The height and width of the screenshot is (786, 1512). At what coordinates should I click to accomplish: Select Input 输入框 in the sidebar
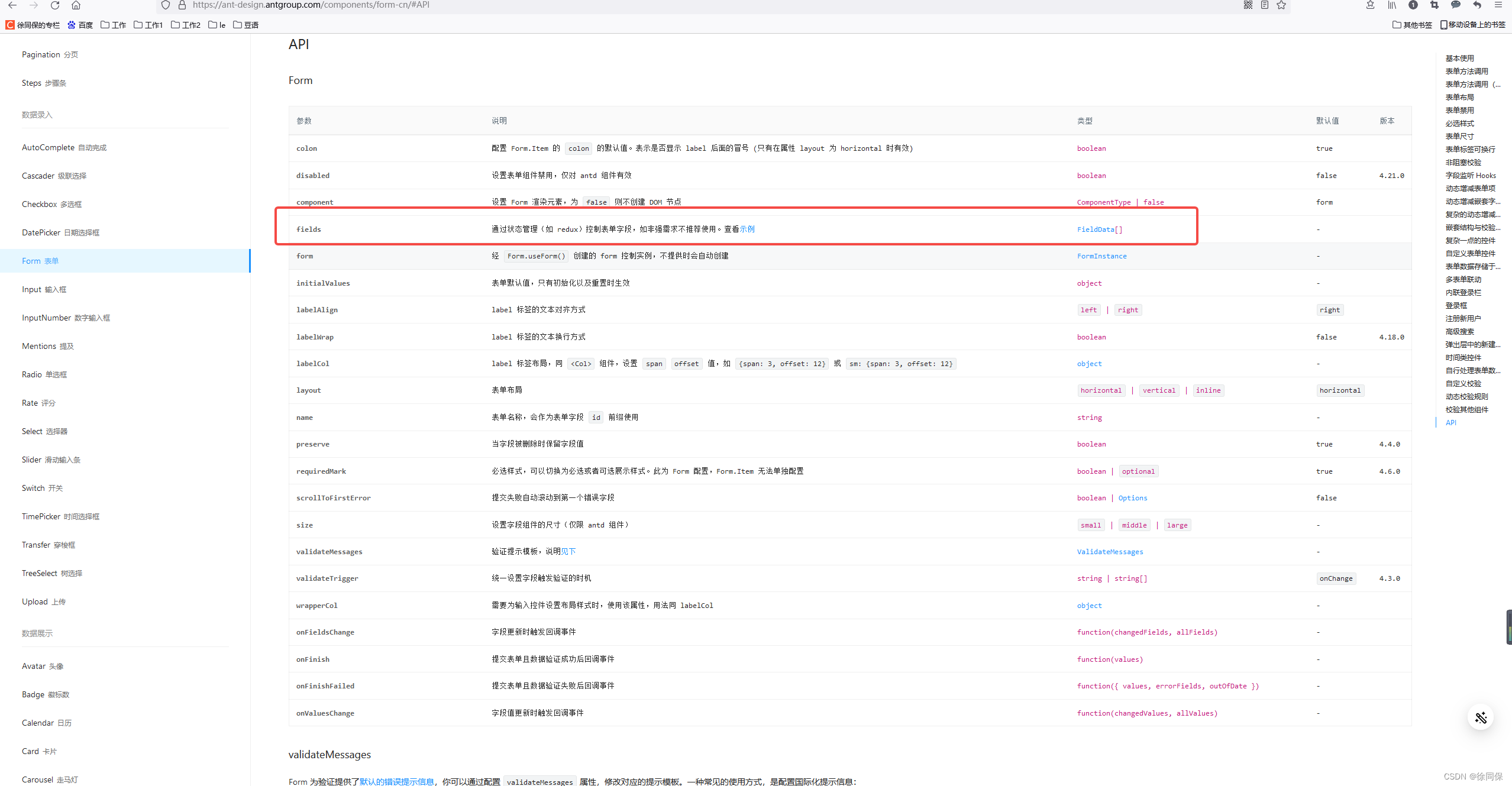(44, 289)
